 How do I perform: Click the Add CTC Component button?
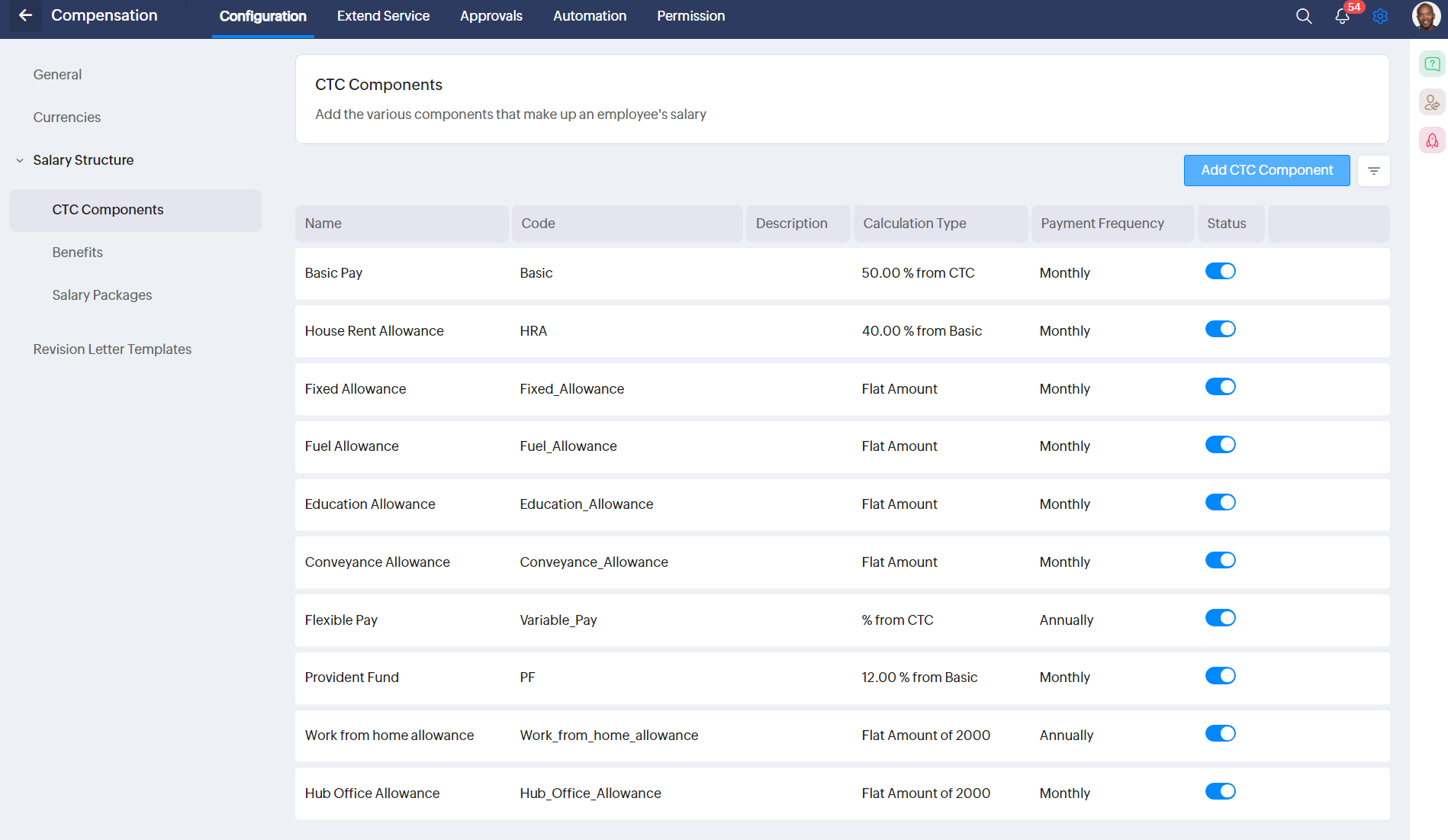click(x=1266, y=170)
